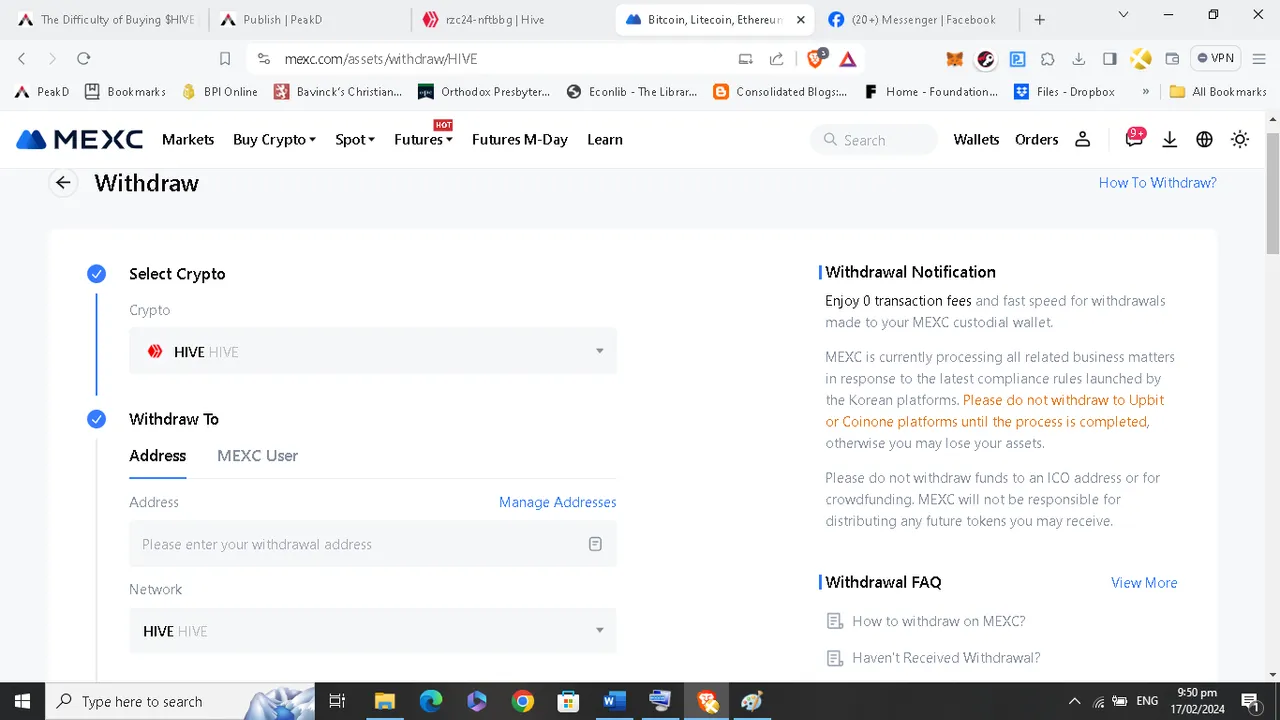Viewport: 1280px width, 720px height.
Task: Toggle the light/dark theme sun icon
Action: click(1240, 140)
